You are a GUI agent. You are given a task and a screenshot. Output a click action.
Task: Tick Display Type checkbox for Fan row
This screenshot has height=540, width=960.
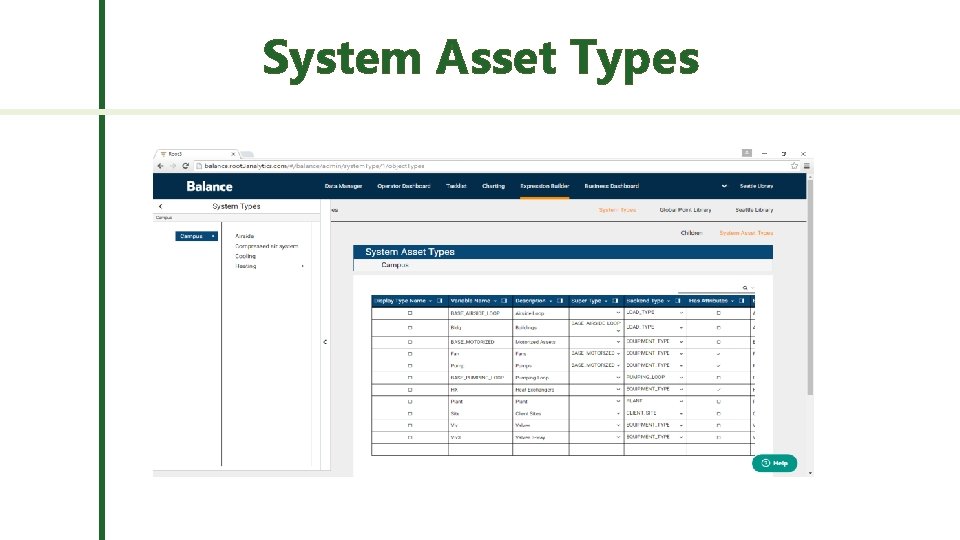click(410, 354)
